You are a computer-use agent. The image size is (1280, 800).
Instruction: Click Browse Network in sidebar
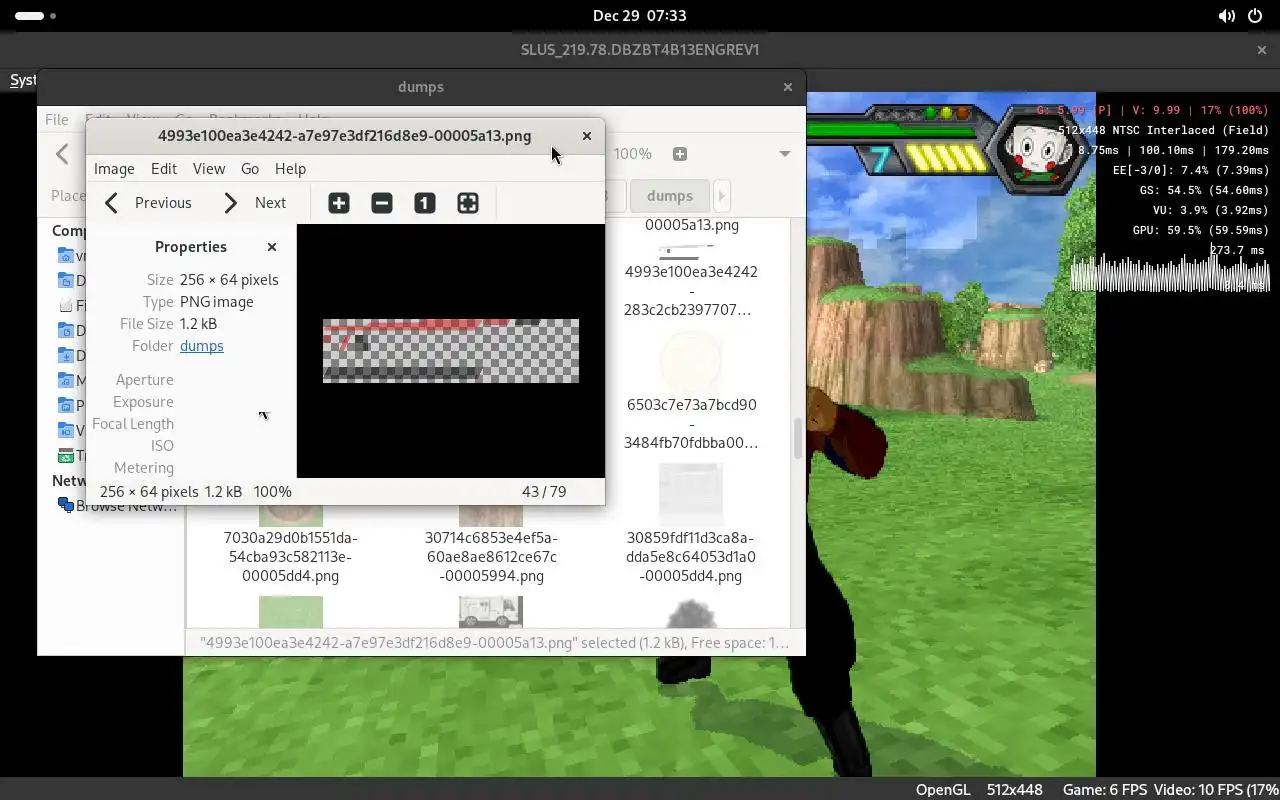[x=118, y=506]
